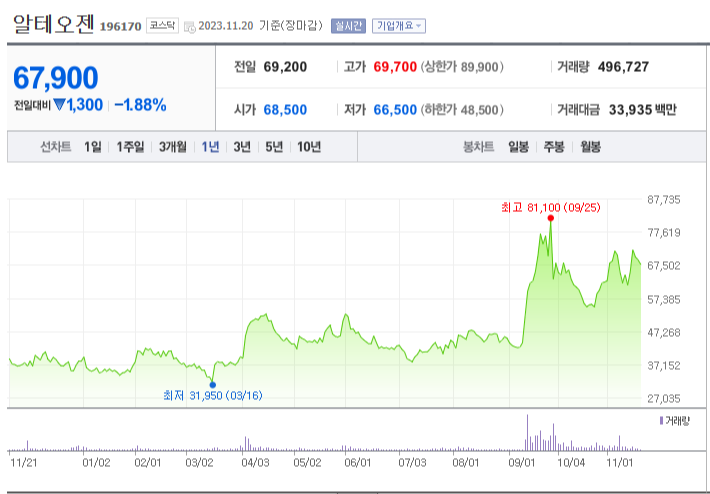Click the current price 67,900
This screenshot has width=710, height=494.
tap(55, 77)
